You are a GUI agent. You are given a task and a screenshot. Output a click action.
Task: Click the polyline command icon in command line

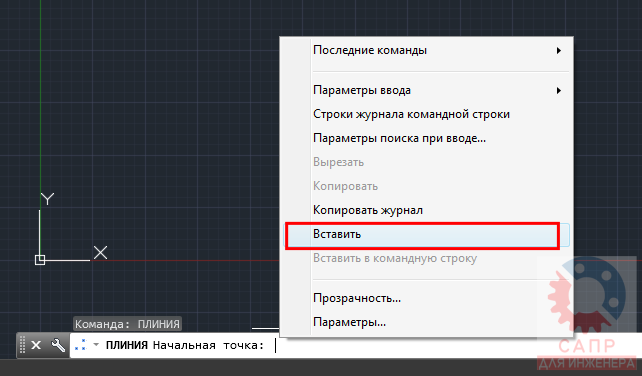coord(81,345)
